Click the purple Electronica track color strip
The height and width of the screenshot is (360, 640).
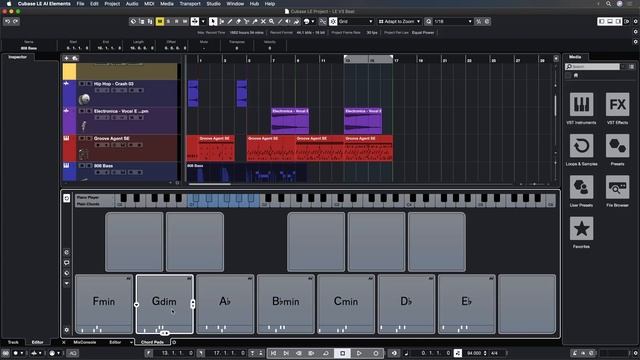click(69, 121)
